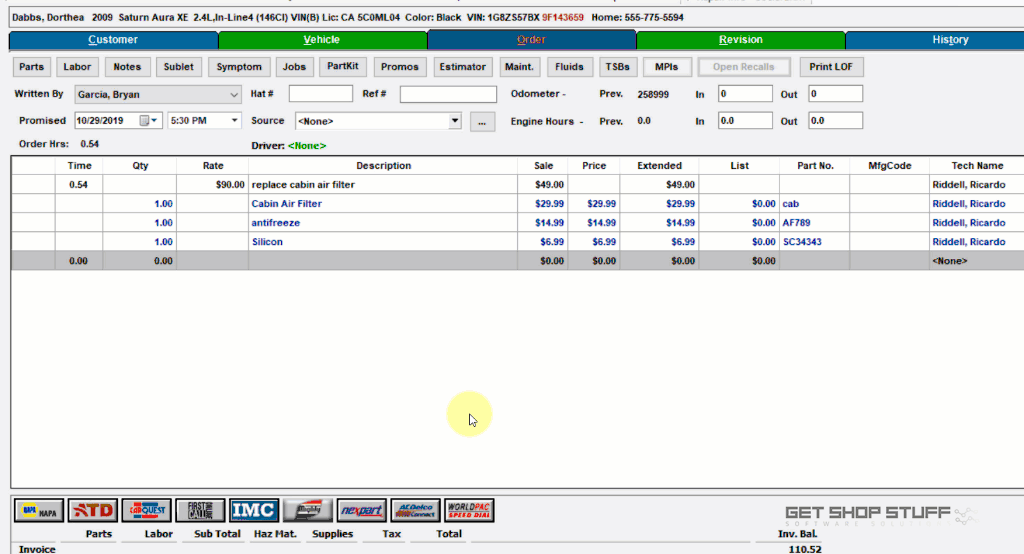Image resolution: width=1024 pixels, height=554 pixels.
Task: Select the Cabin Air Filter part row
Action: click(x=286, y=204)
